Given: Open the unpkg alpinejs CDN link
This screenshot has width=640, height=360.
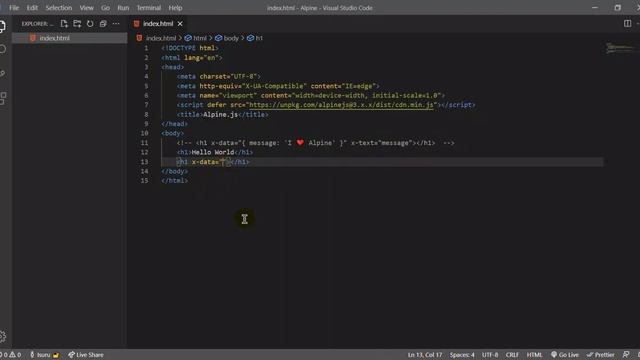Looking at the screenshot, I should (x=341, y=105).
